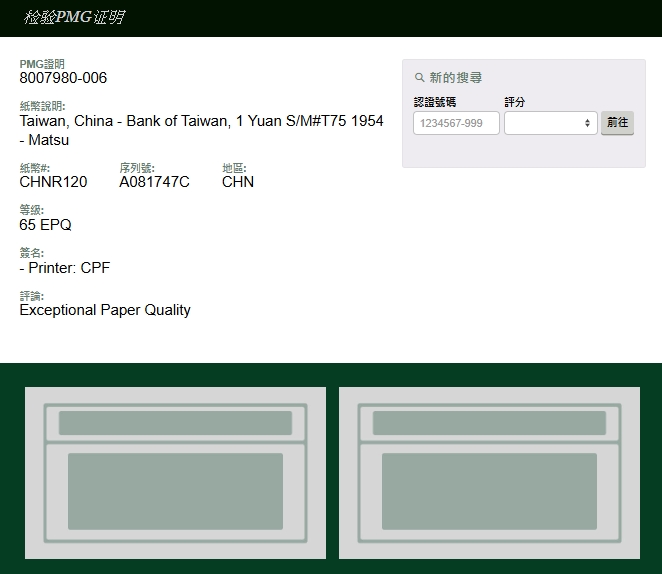Open the 評分 grade dropdown
This screenshot has width=662, height=574.
[551, 123]
